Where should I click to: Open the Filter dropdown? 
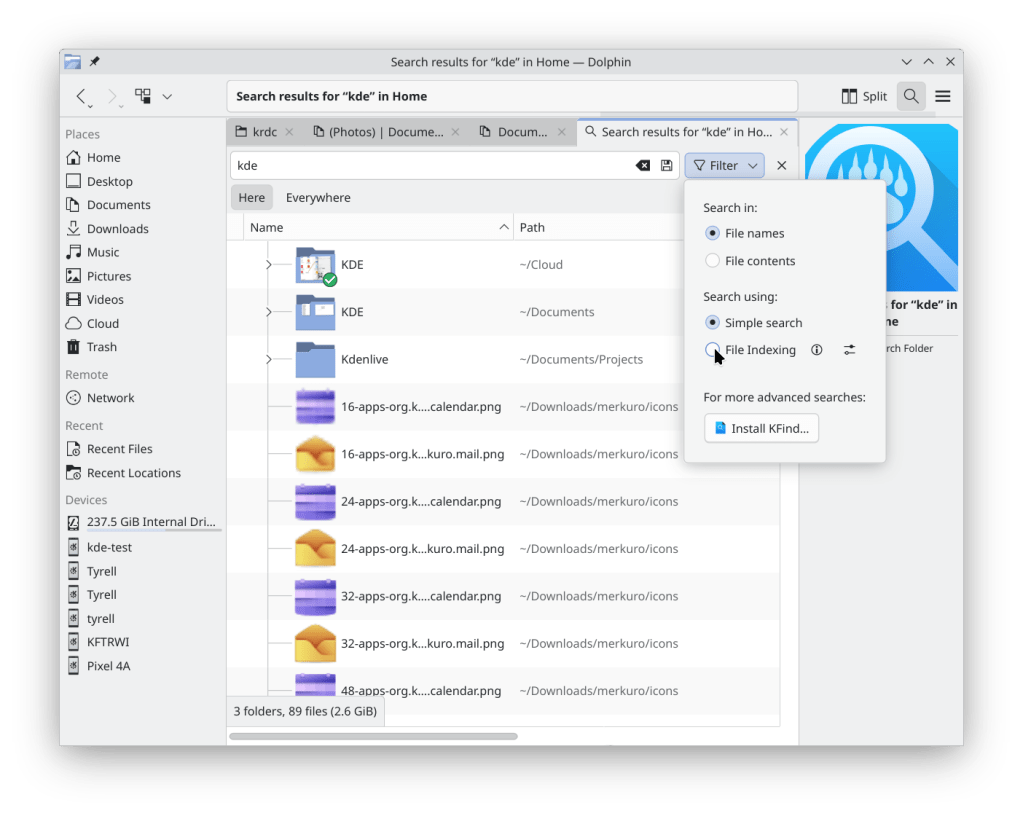(x=724, y=166)
